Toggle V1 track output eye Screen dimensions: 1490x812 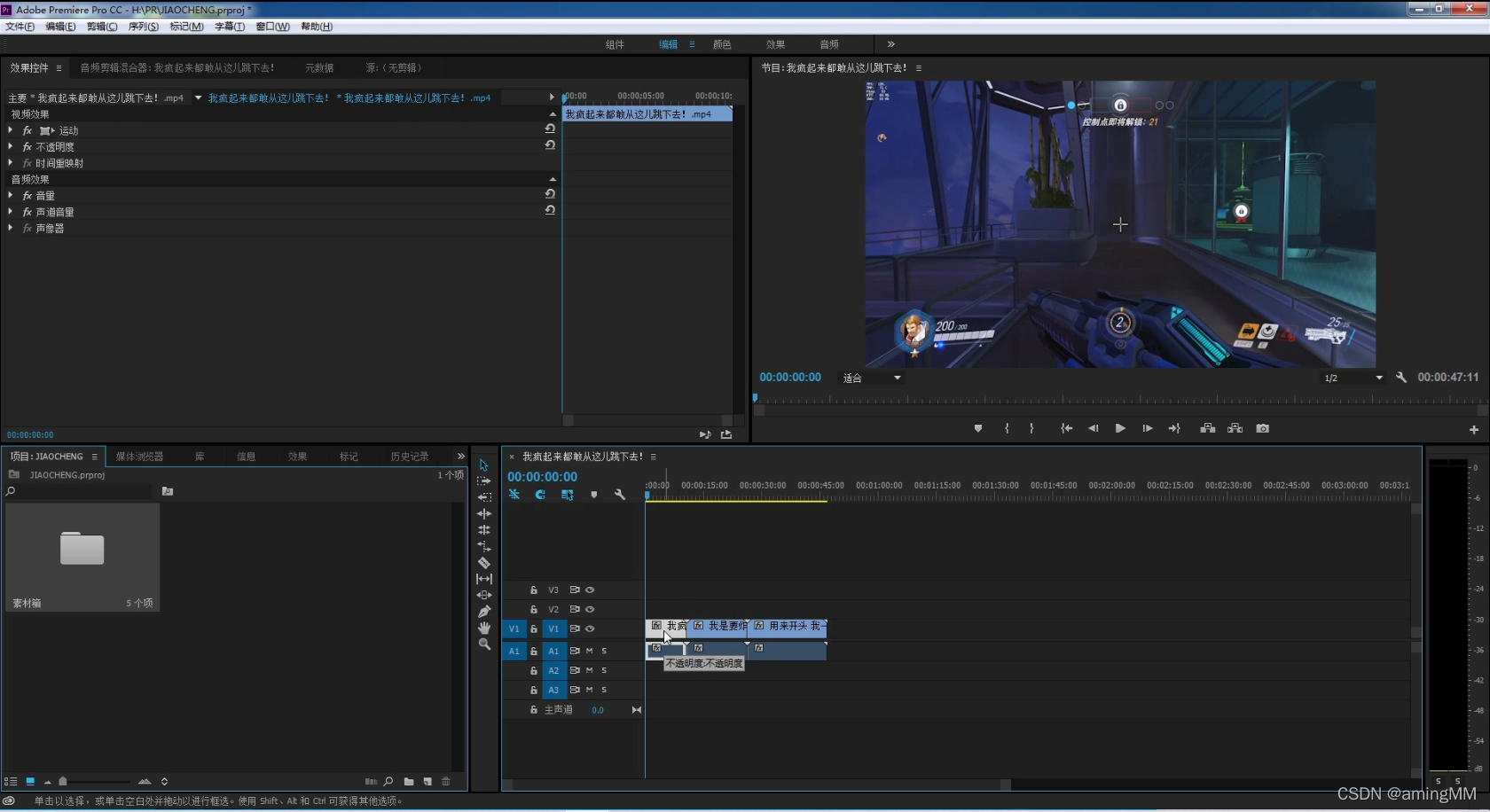[x=590, y=629]
